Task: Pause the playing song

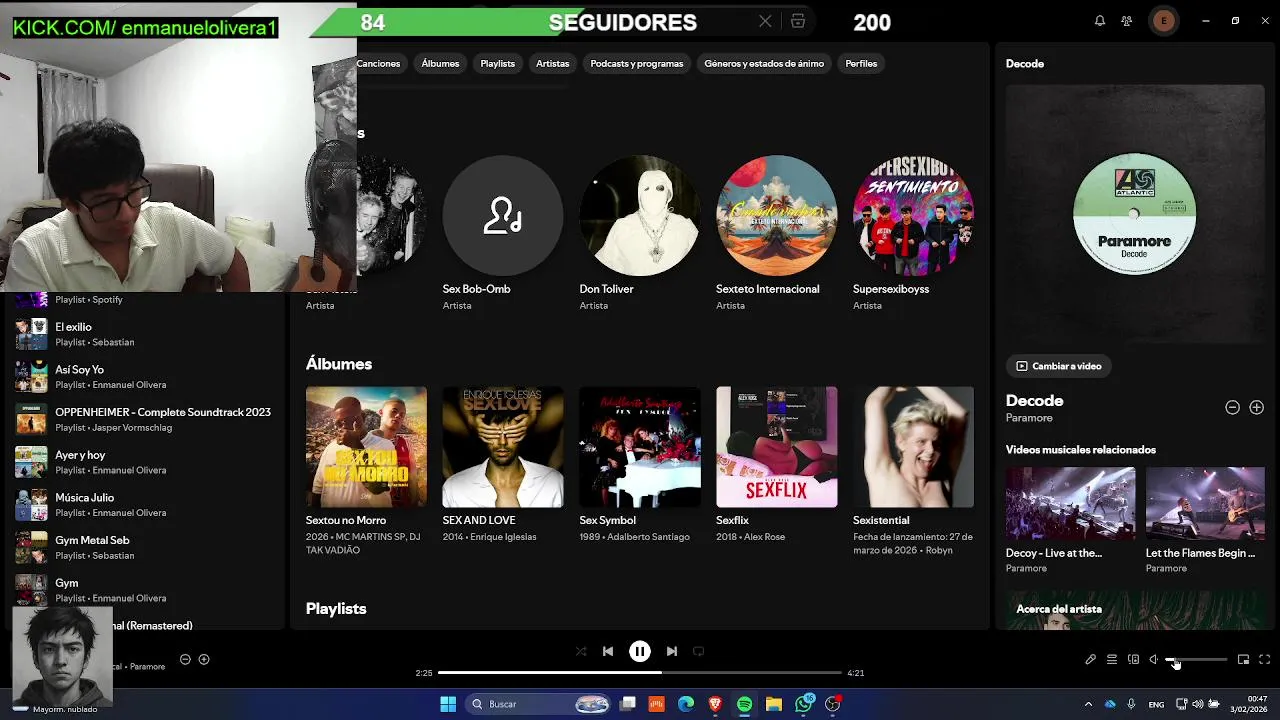Action: pyautogui.click(x=640, y=651)
